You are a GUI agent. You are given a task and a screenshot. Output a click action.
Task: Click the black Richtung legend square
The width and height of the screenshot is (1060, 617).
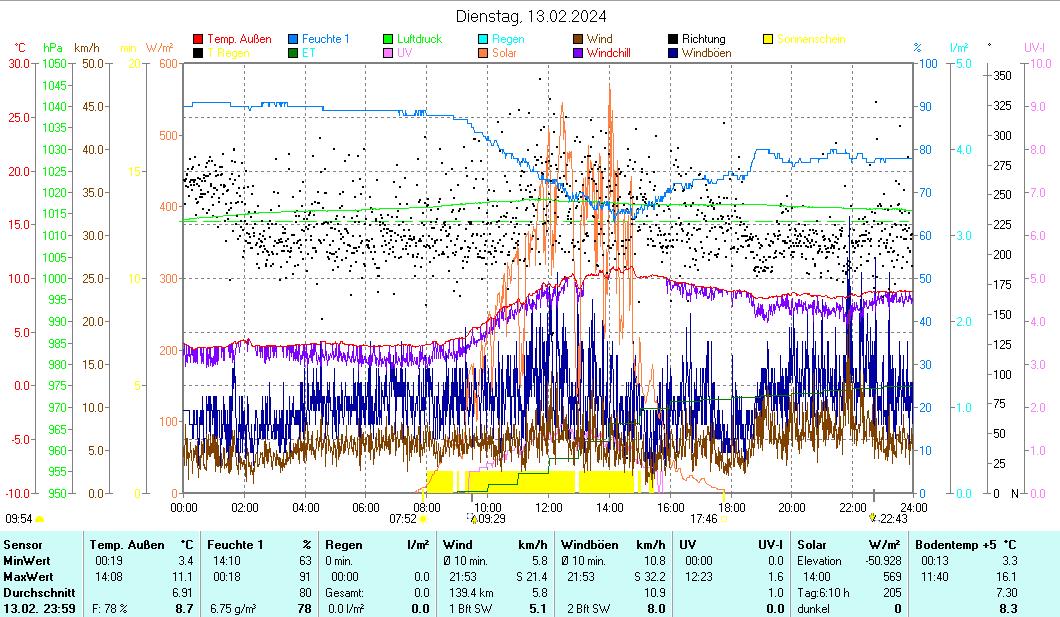[x=673, y=39]
